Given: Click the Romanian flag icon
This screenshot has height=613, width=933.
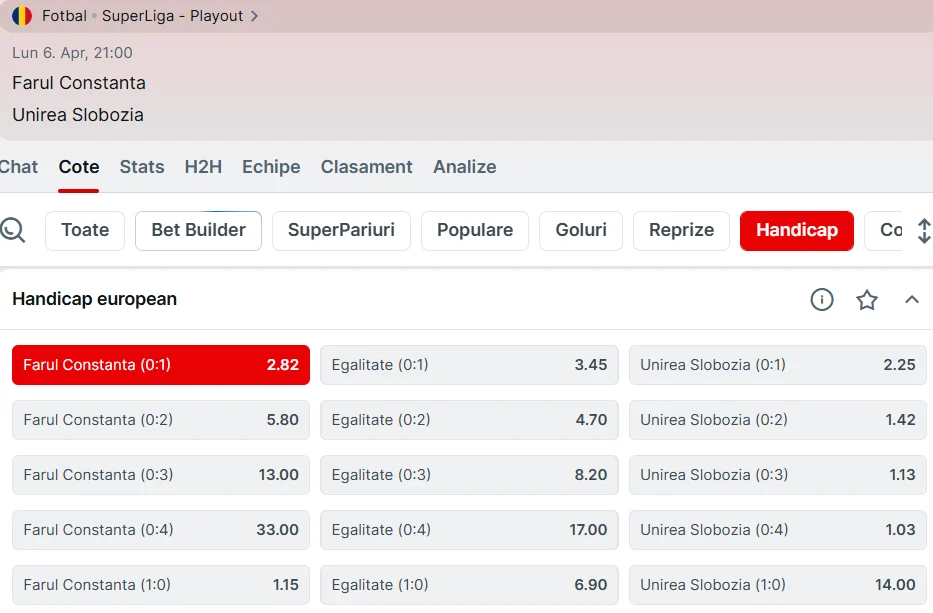Looking at the screenshot, I should click(x=22, y=16).
